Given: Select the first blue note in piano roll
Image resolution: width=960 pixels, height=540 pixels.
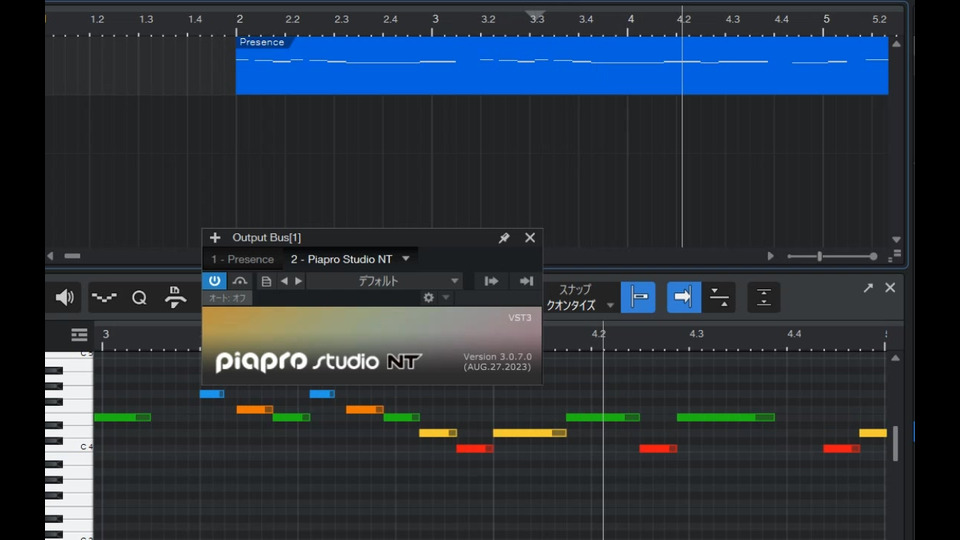Looking at the screenshot, I should [x=212, y=394].
